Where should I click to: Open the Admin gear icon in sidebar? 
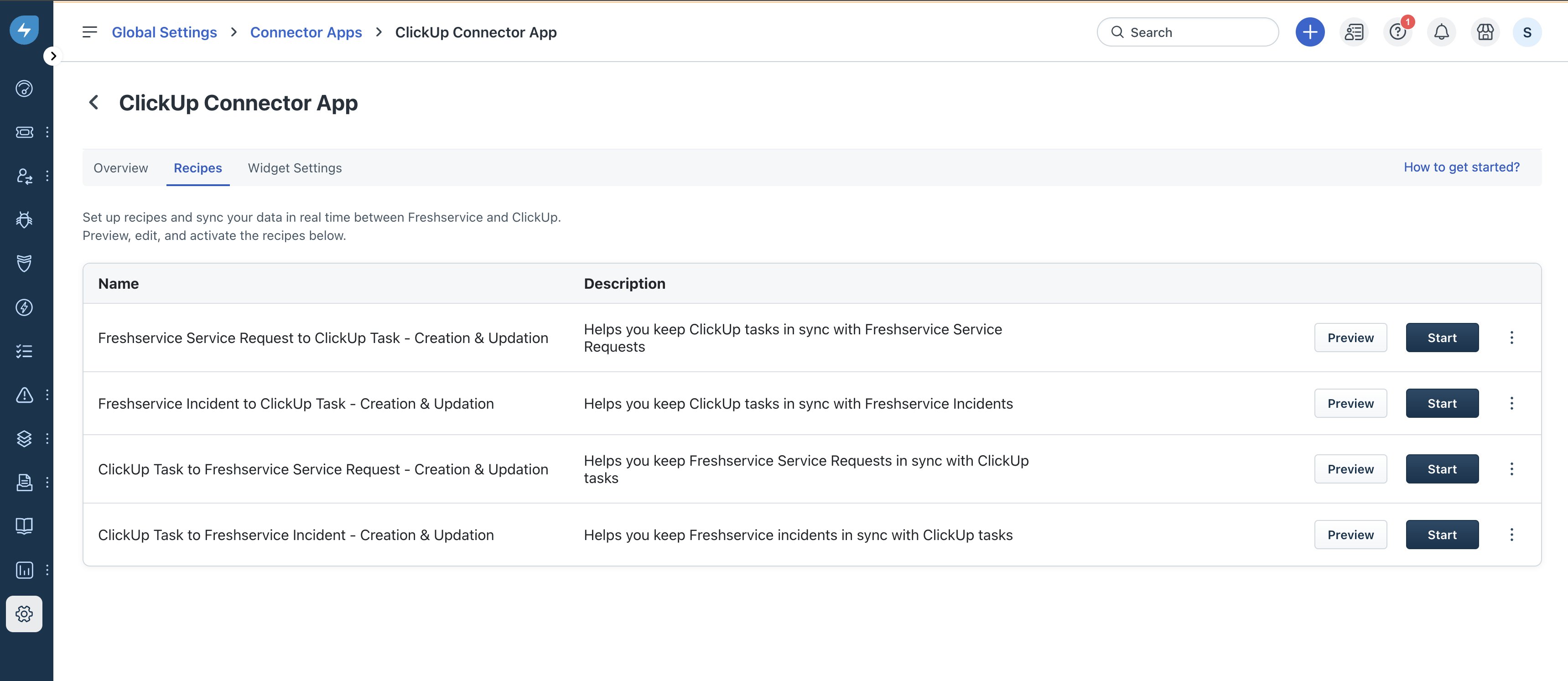(24, 613)
